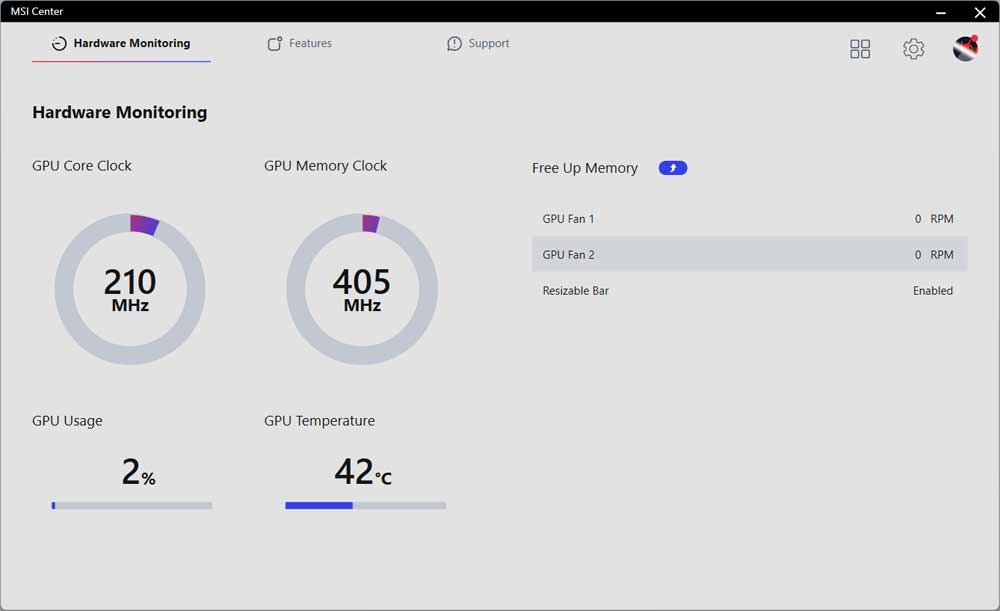Image resolution: width=1000 pixels, height=611 pixels.
Task: Open the Support tab
Action: point(478,43)
